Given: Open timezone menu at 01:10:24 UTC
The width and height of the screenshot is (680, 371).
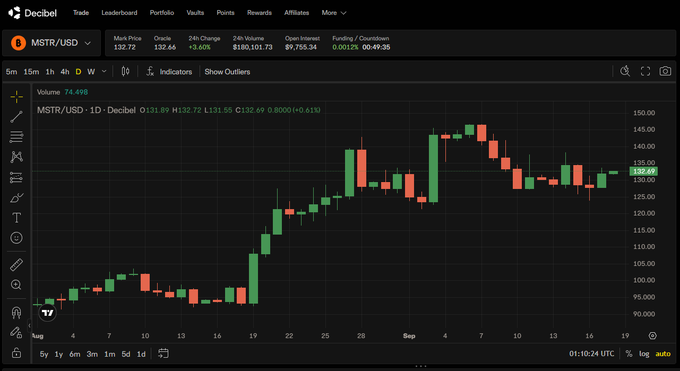Looking at the screenshot, I should [x=592, y=354].
